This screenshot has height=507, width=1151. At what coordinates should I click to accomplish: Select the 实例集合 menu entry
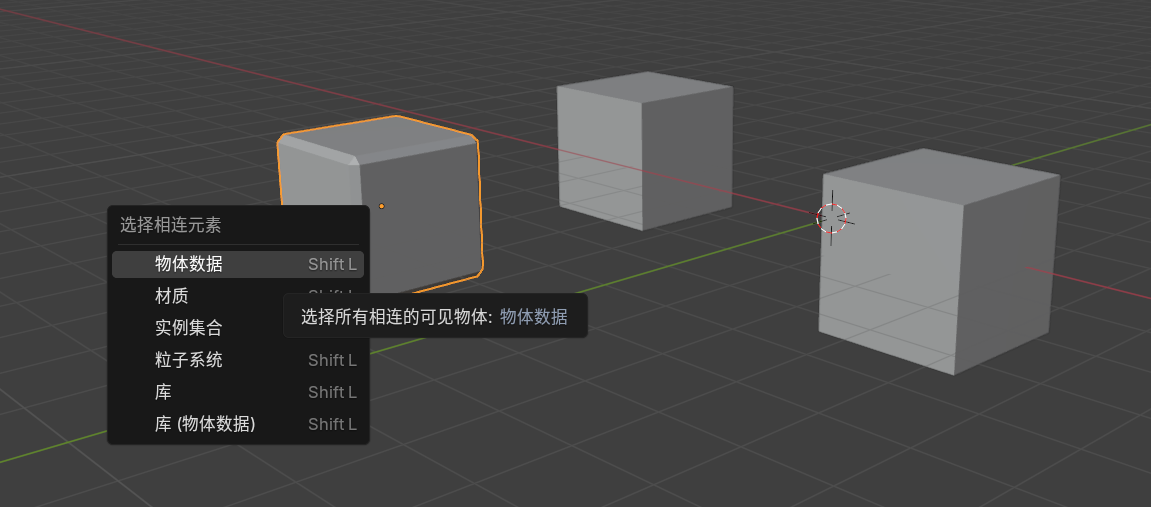pyautogui.click(x=238, y=328)
